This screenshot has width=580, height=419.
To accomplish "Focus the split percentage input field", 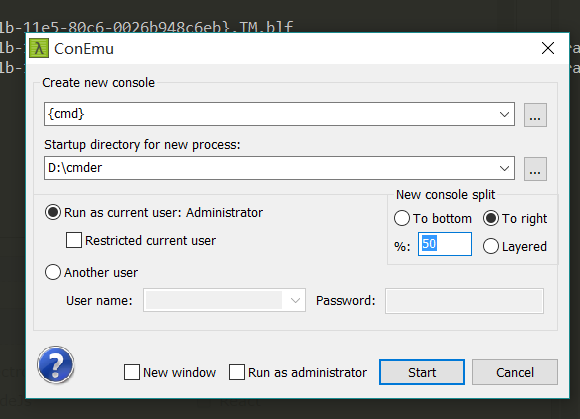I will coord(445,244).
